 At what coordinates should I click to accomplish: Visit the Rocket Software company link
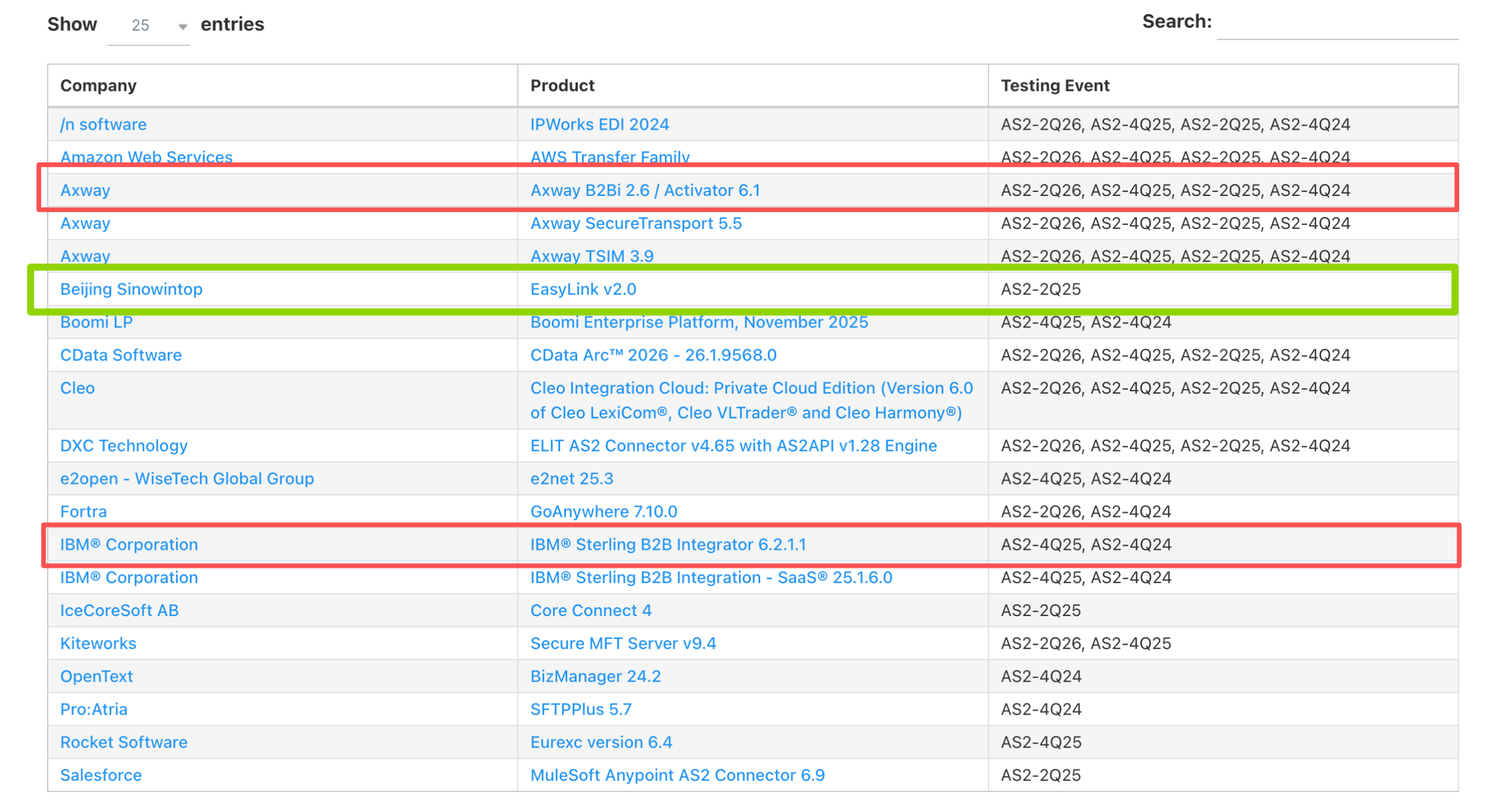124,744
